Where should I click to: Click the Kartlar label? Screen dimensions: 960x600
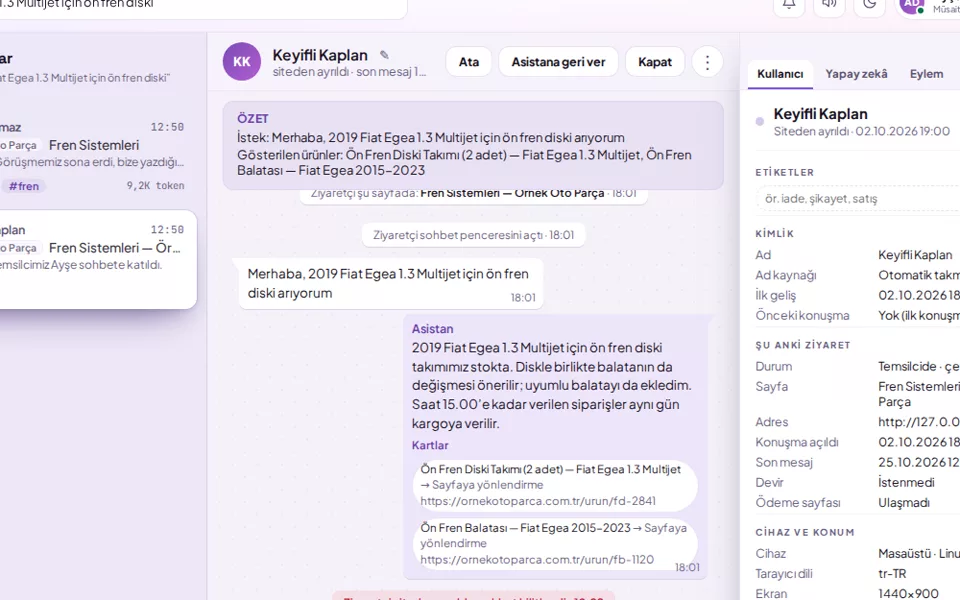coord(430,445)
